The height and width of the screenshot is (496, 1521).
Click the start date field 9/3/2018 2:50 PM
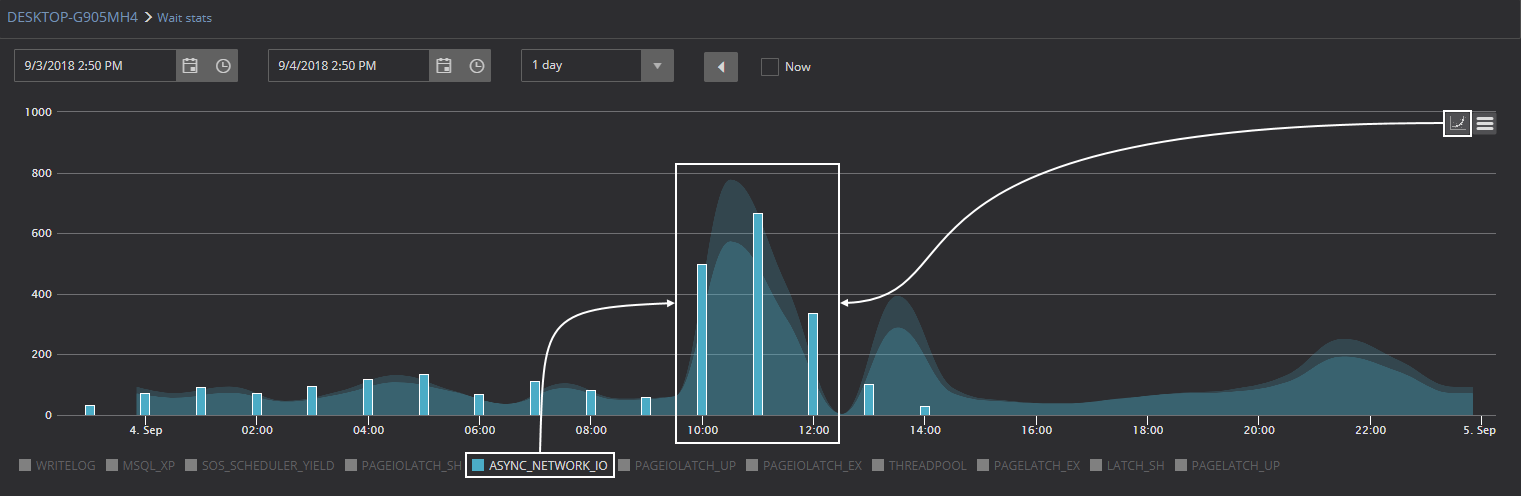pos(95,66)
